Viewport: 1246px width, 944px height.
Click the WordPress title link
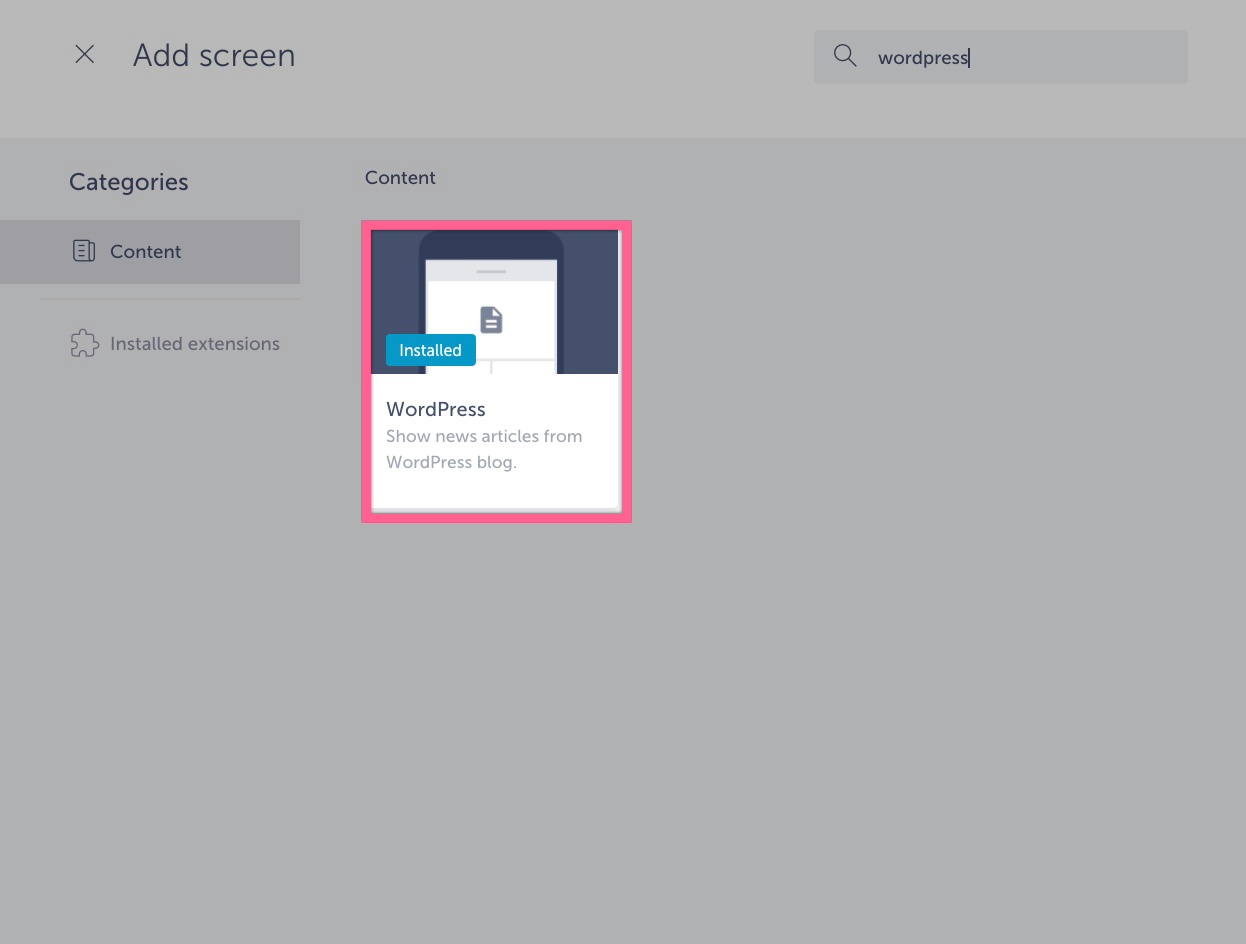pos(435,409)
